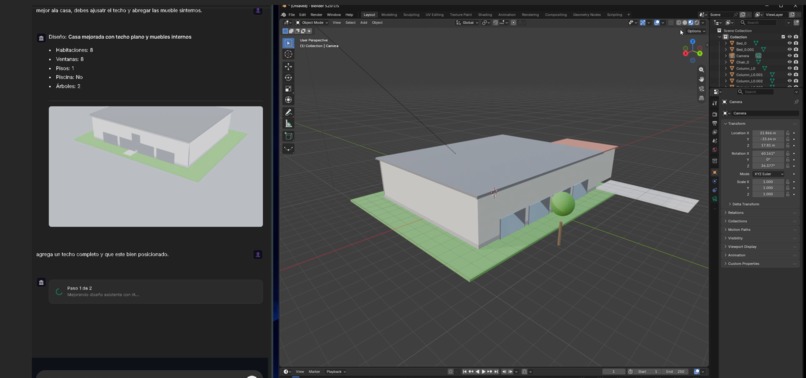Toggle snapping magnet in viewport header
The width and height of the screenshot is (806, 378).
pyautogui.click(x=497, y=23)
